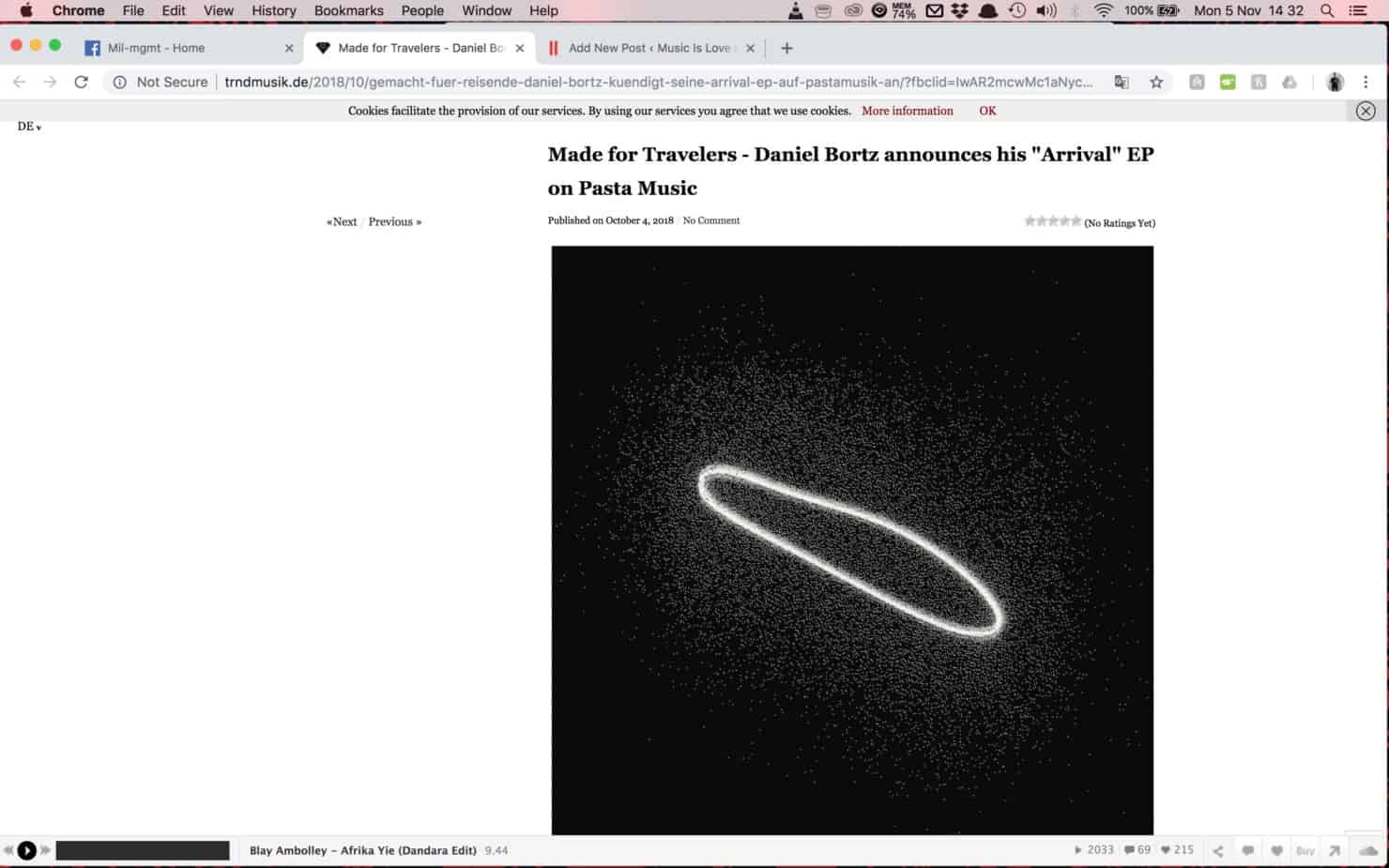Viewport: 1389px width, 868px height.
Task: Open the History menu
Action: pyautogui.click(x=274, y=10)
